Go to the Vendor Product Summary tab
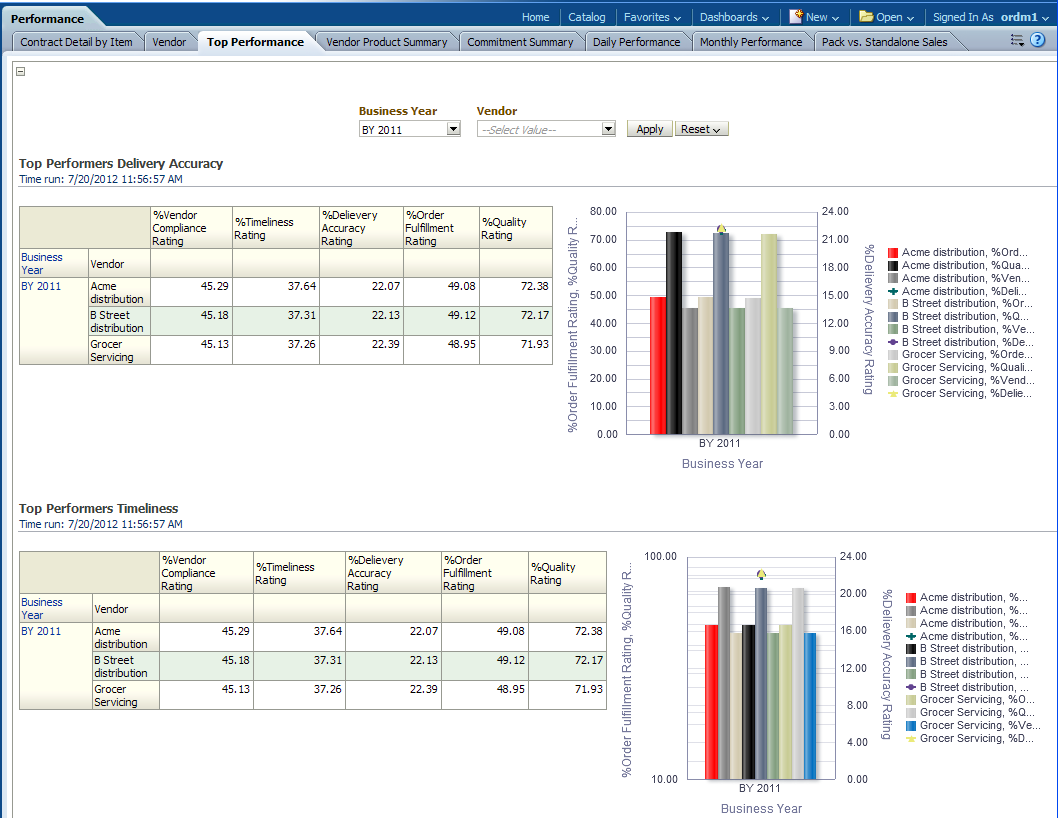The height and width of the screenshot is (818, 1058). 386,42
